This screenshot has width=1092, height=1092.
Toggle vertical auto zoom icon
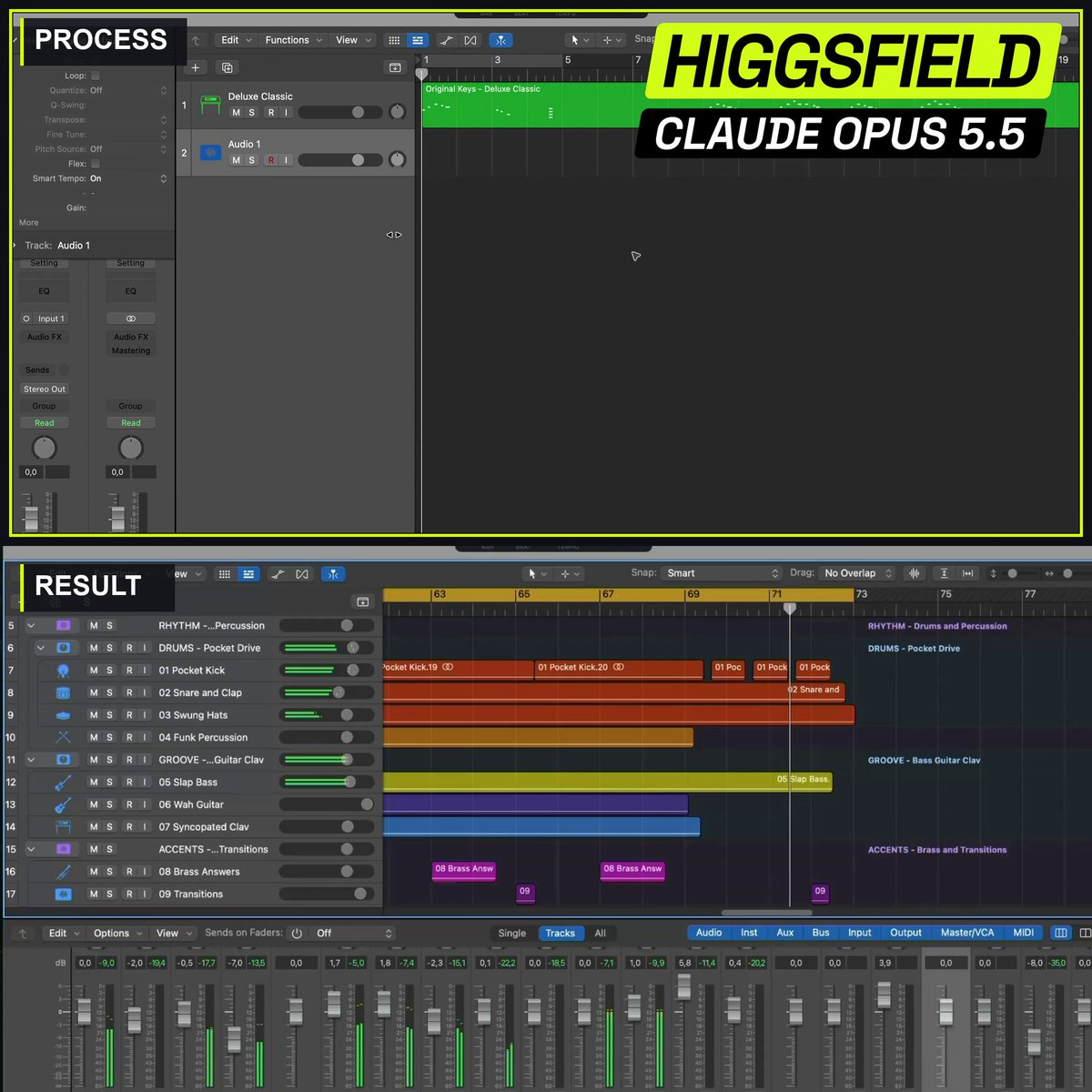click(x=945, y=573)
